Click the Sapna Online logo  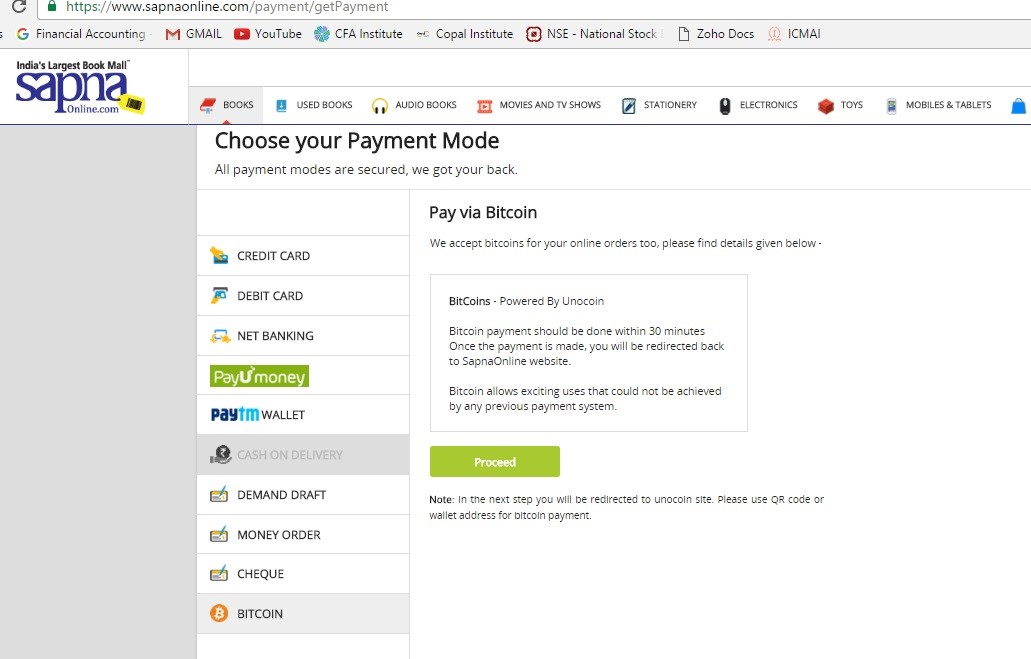click(80, 87)
